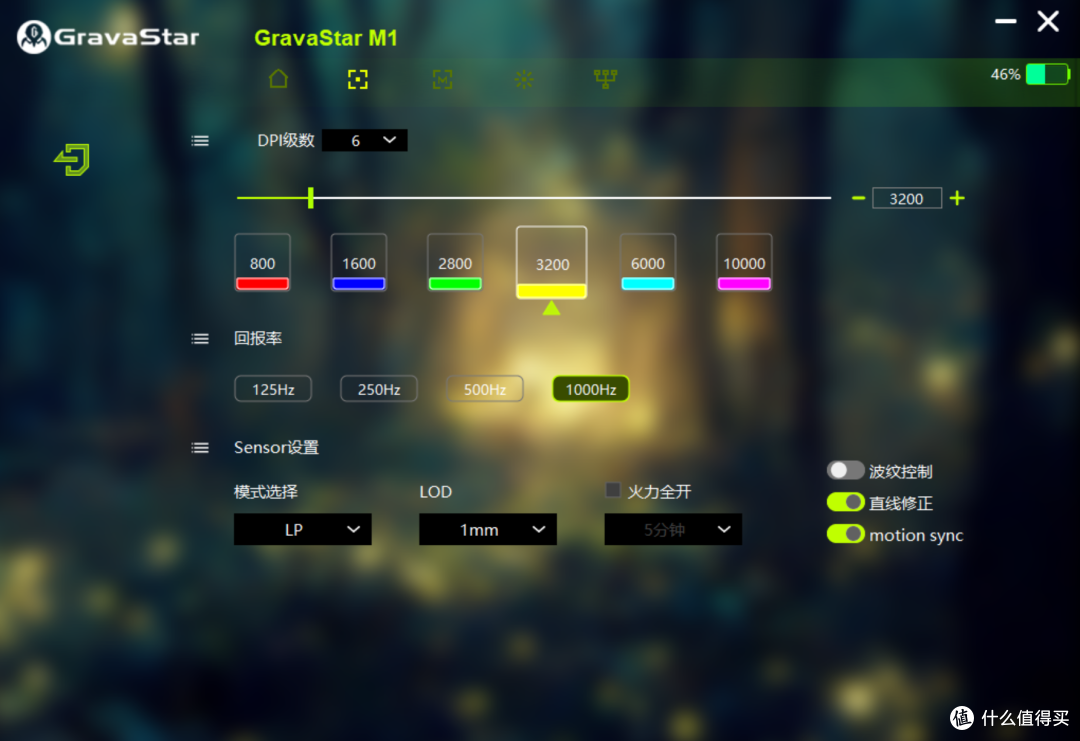Click the list icon beside DPI级数

200,140
